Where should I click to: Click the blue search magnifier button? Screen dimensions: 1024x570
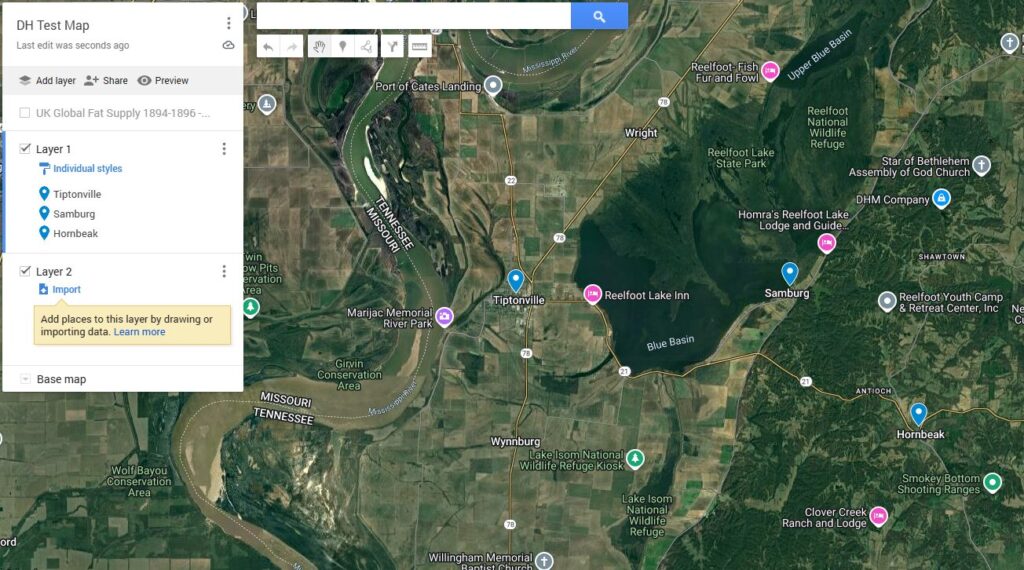coord(600,16)
